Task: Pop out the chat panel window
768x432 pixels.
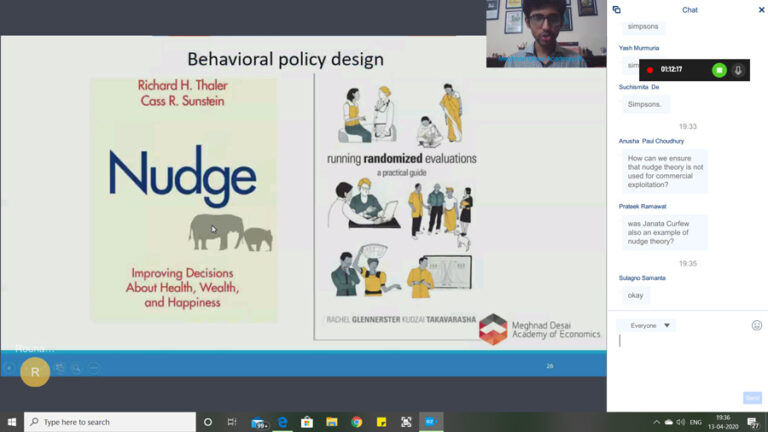Action: [x=617, y=10]
